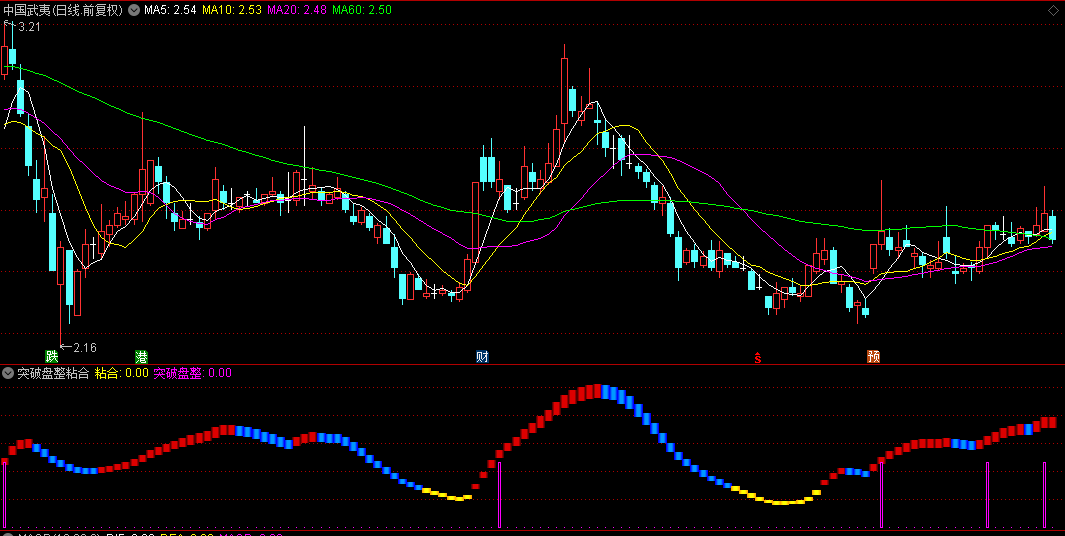Click the 3.21 high price label

[30, 27]
